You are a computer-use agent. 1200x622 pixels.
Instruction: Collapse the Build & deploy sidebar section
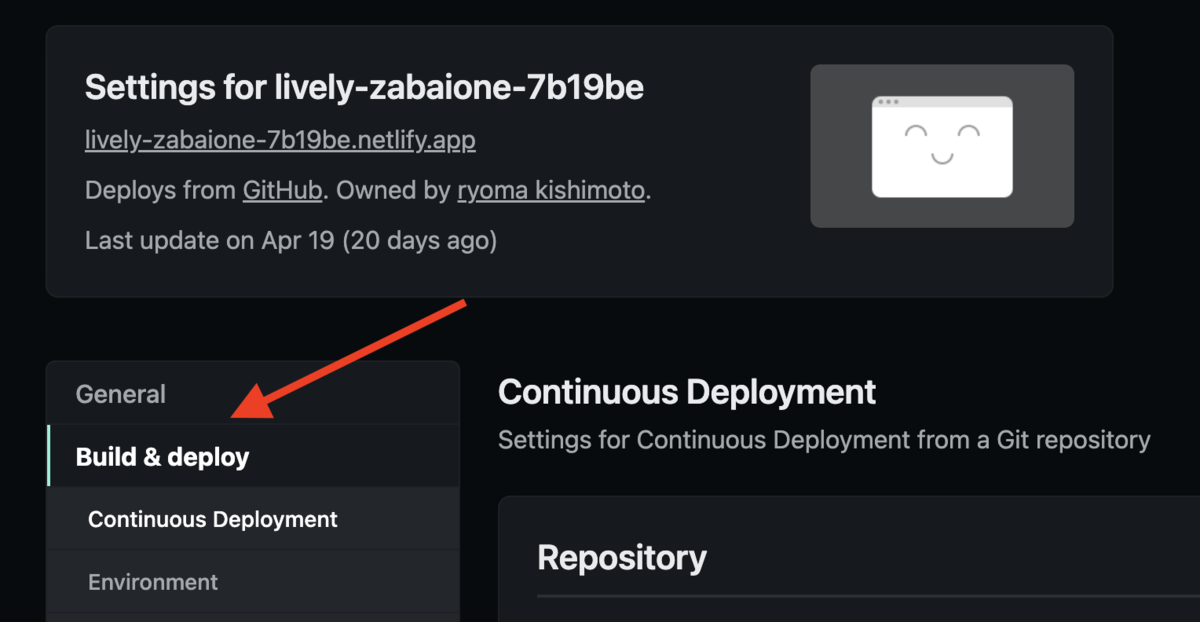[163, 457]
